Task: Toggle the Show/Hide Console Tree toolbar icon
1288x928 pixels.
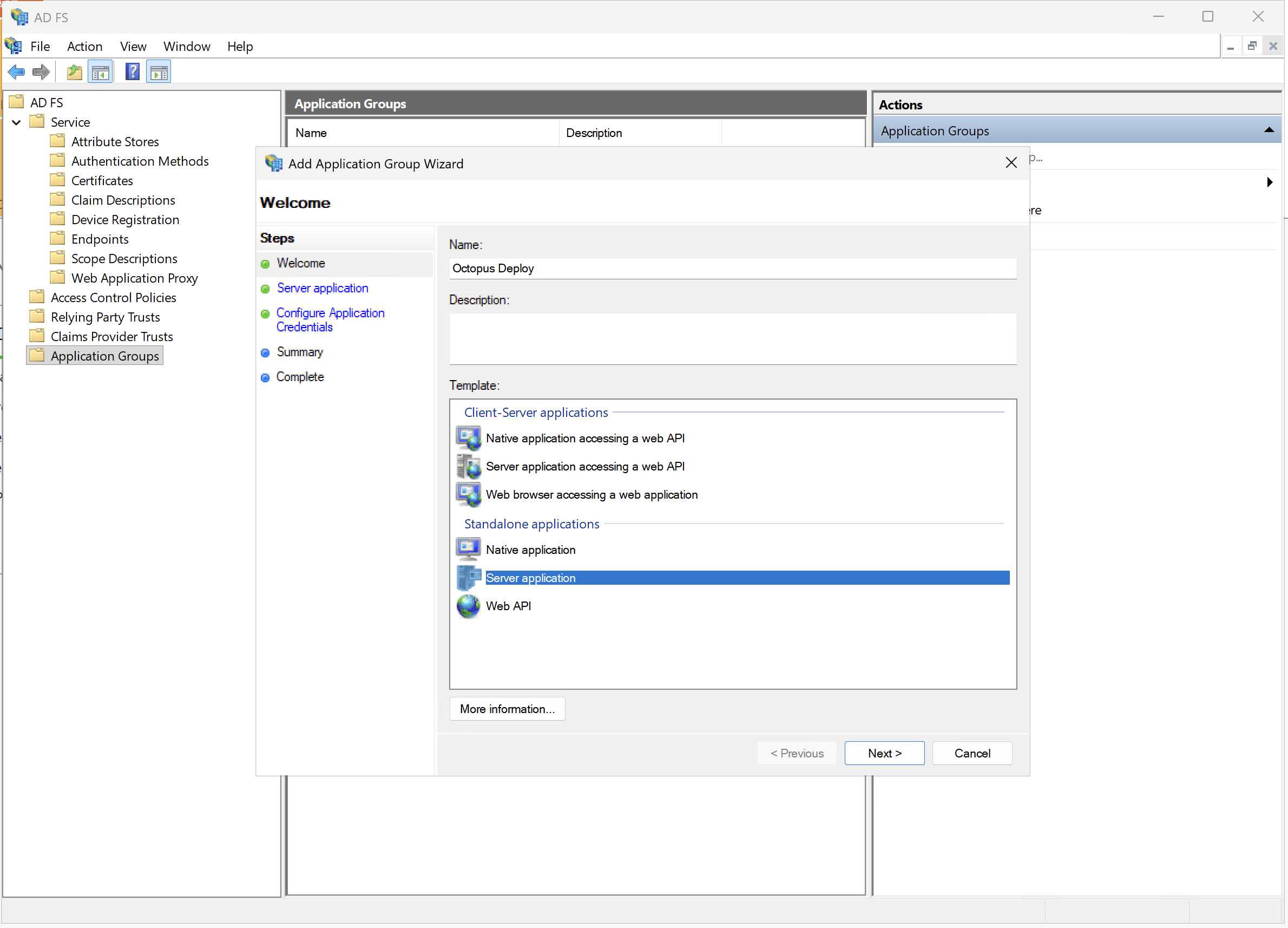Action: pos(101,71)
